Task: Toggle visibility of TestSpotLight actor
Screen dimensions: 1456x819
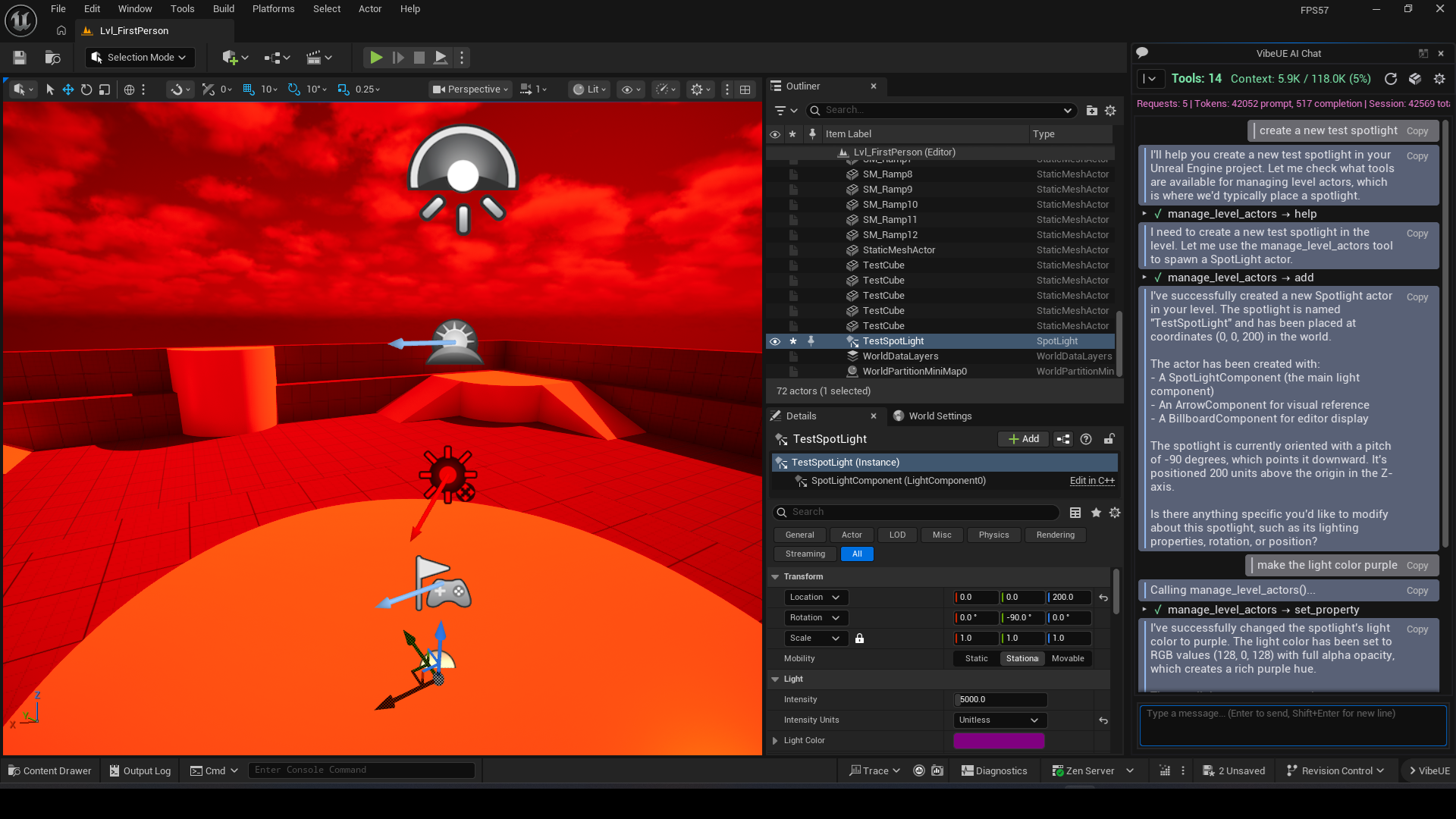Action: tap(774, 341)
